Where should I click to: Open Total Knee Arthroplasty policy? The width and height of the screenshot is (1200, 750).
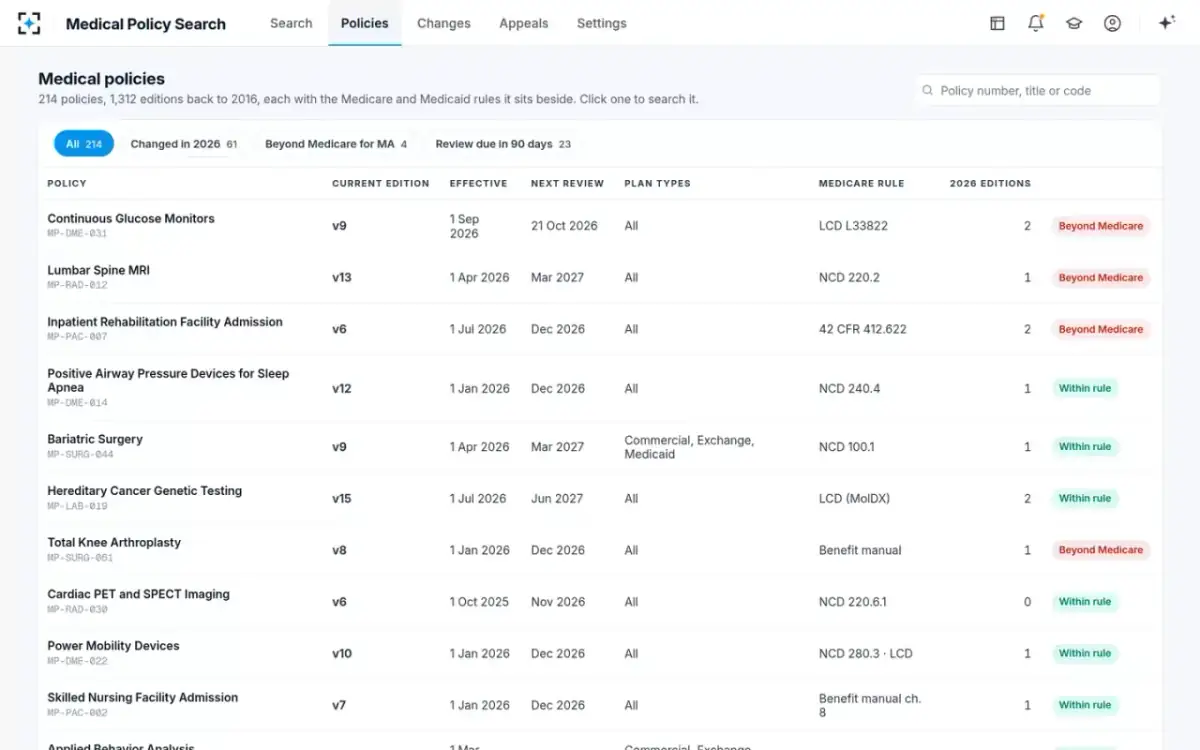coord(114,542)
